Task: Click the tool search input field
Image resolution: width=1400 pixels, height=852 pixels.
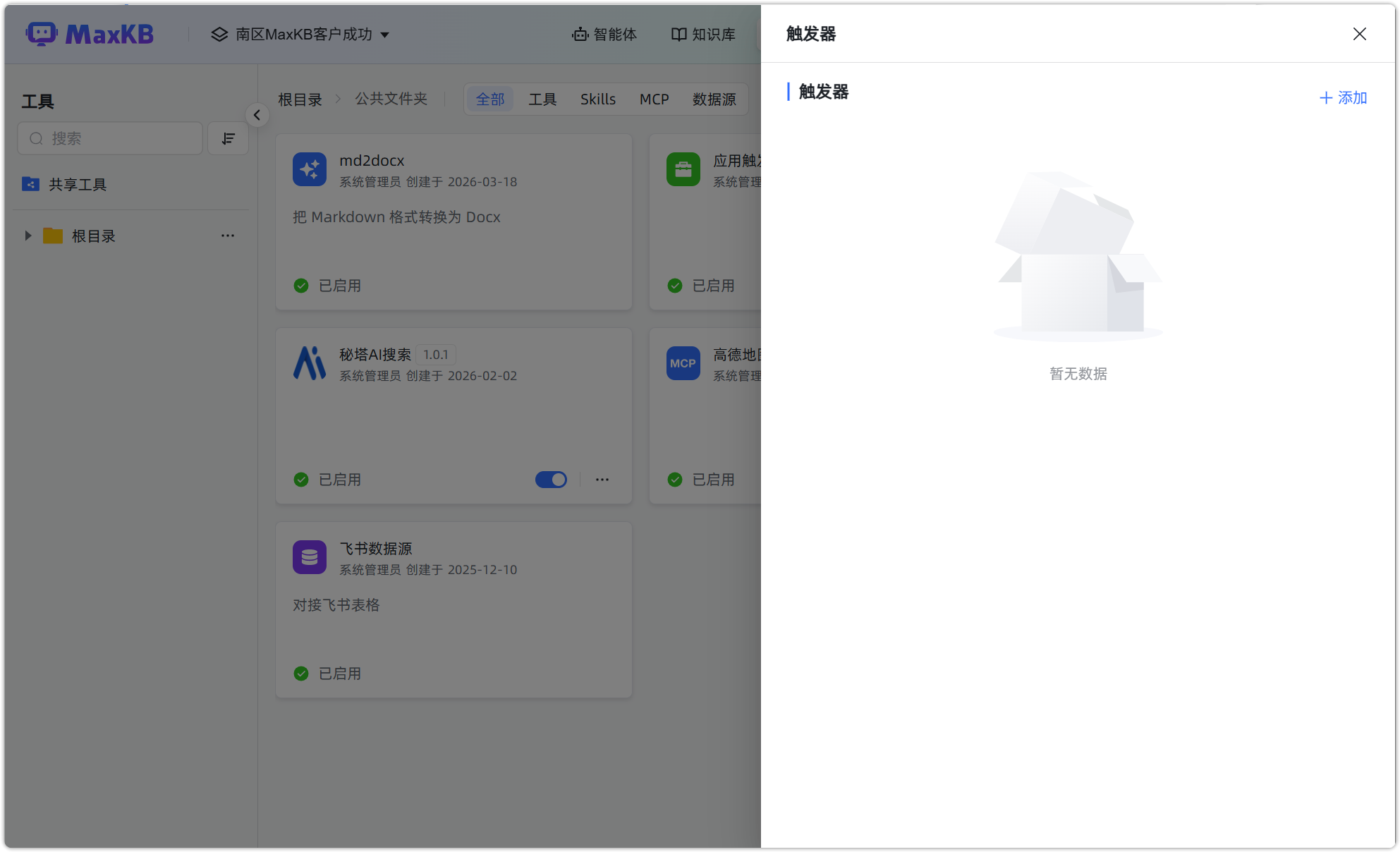Action: click(110, 138)
